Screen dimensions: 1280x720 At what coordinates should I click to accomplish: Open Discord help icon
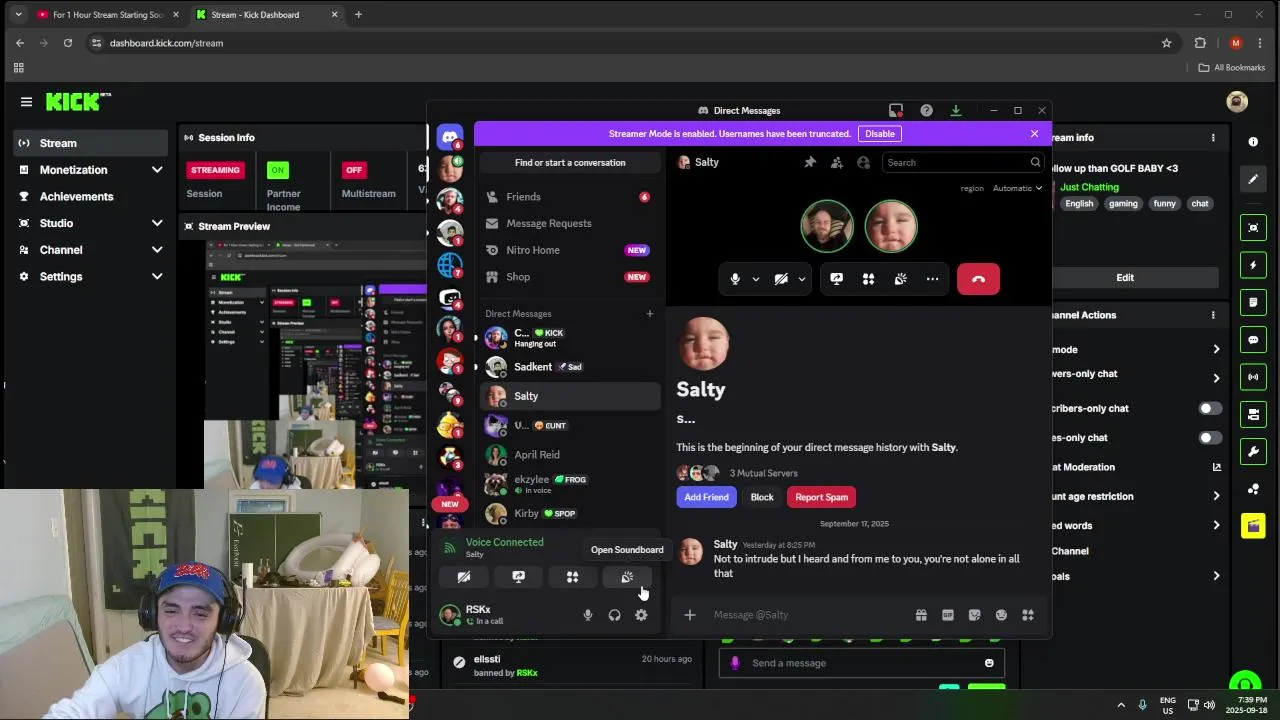click(x=926, y=110)
